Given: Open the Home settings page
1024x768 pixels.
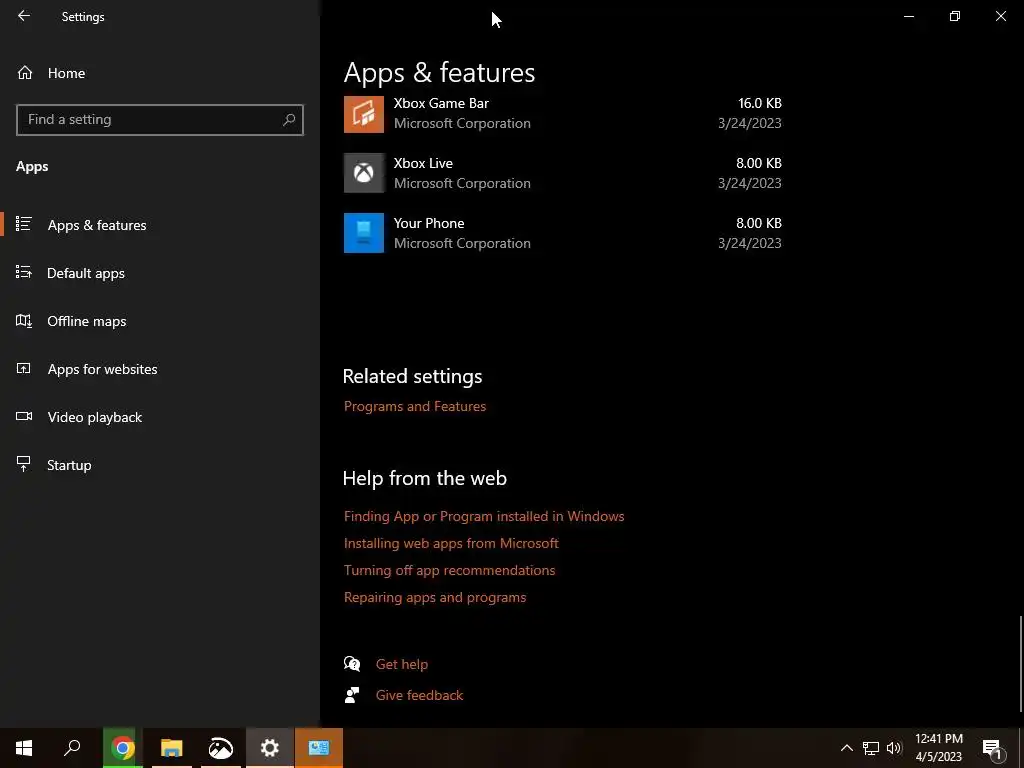Looking at the screenshot, I should pos(66,73).
